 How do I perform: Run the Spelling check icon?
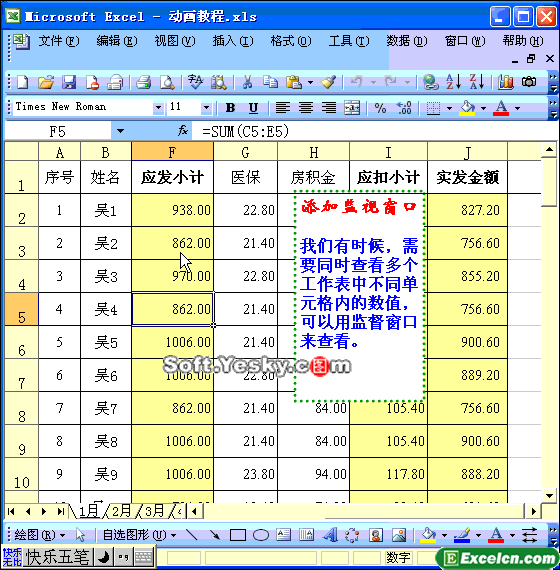click(x=195, y=82)
